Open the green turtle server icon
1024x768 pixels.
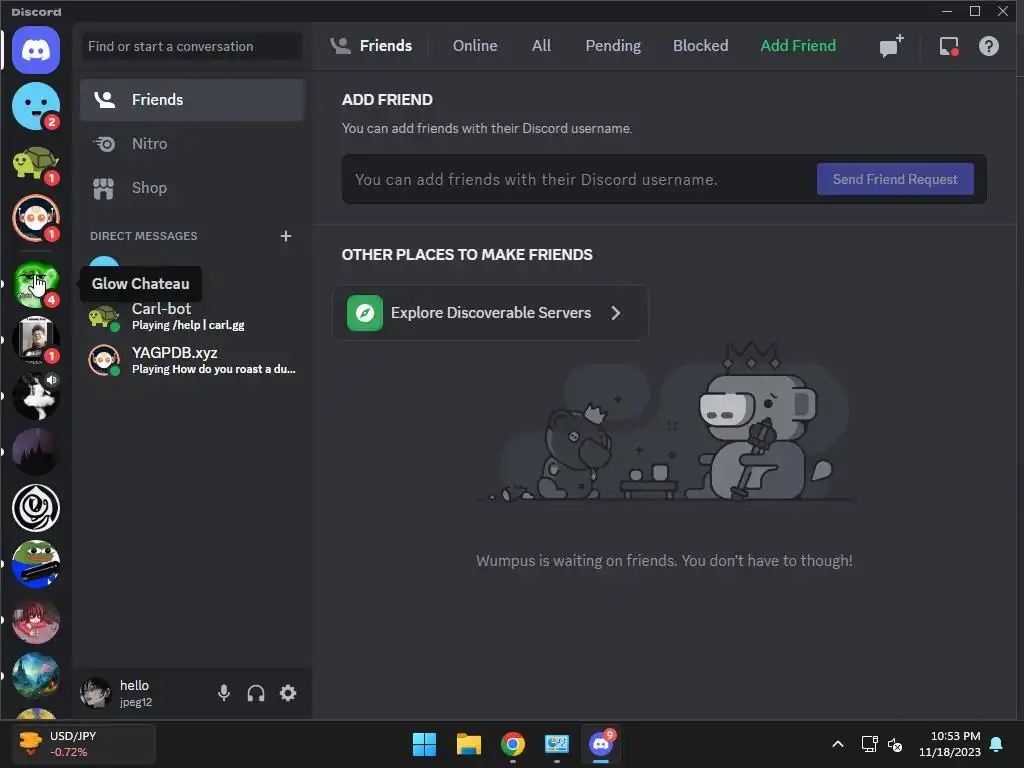pyautogui.click(x=36, y=163)
